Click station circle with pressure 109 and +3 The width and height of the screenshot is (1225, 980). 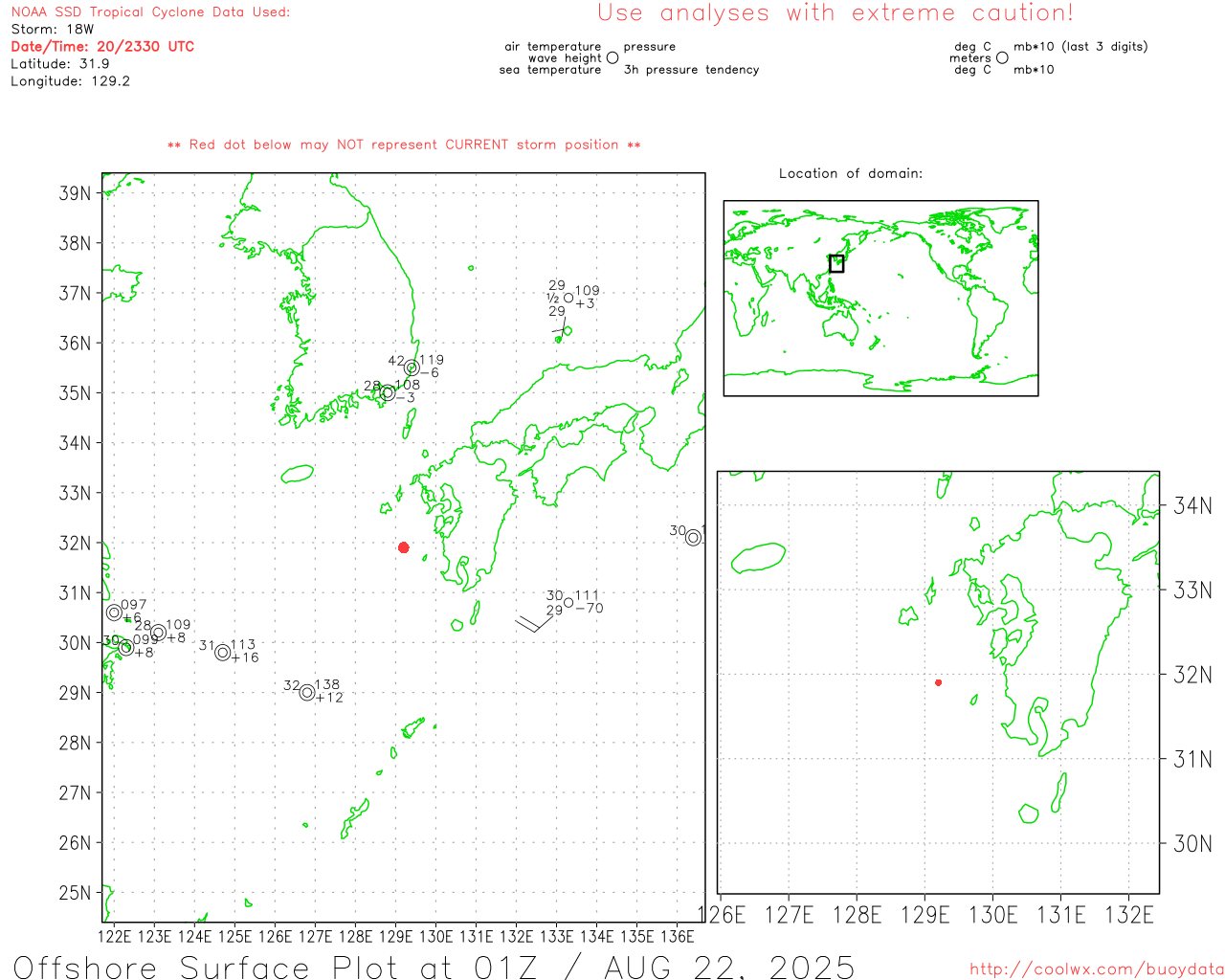point(568,298)
